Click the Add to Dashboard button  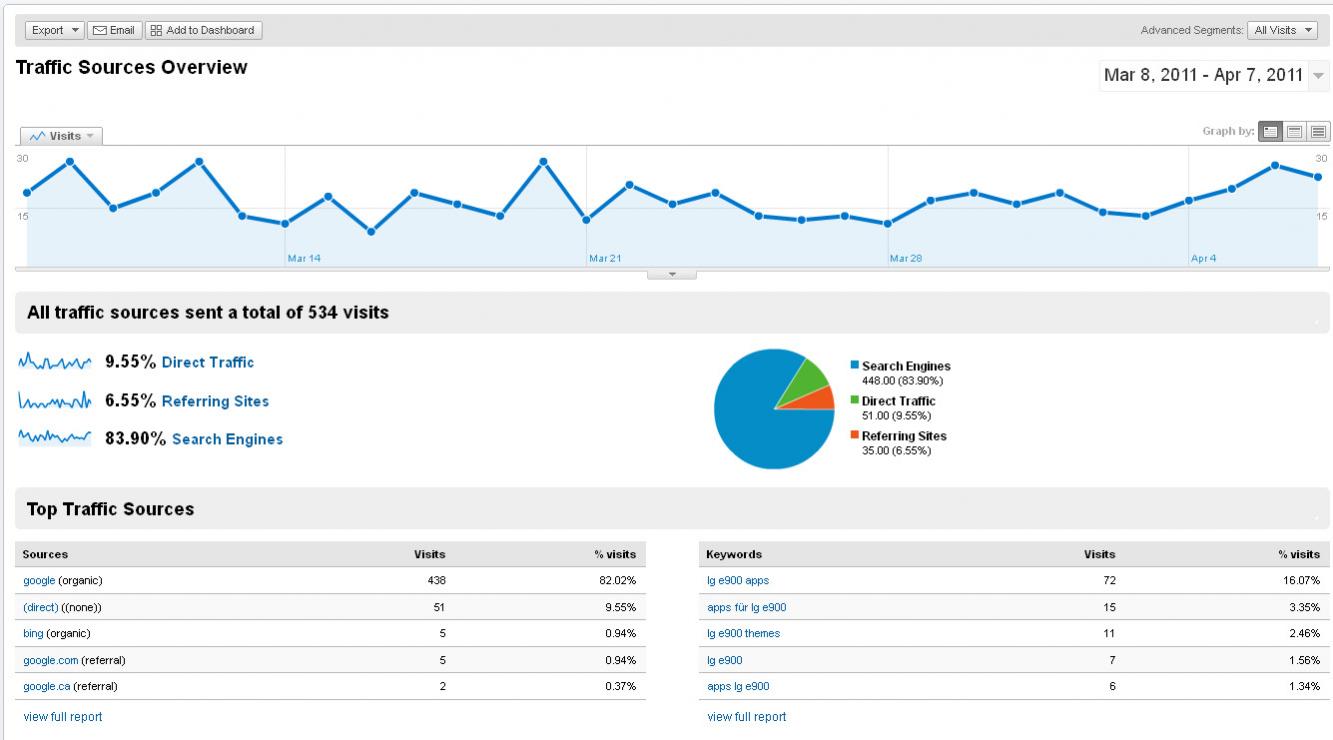point(204,30)
